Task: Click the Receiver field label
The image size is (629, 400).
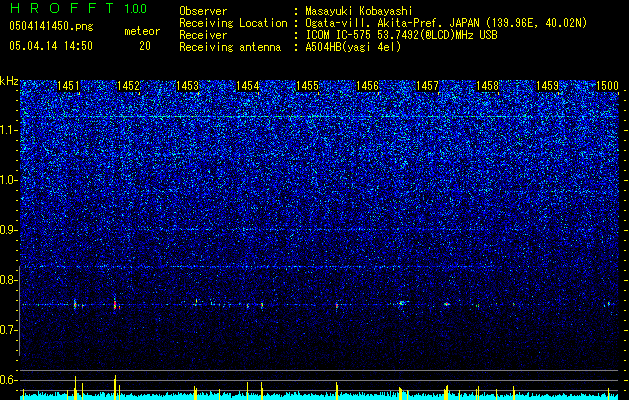Action: tap(203, 35)
